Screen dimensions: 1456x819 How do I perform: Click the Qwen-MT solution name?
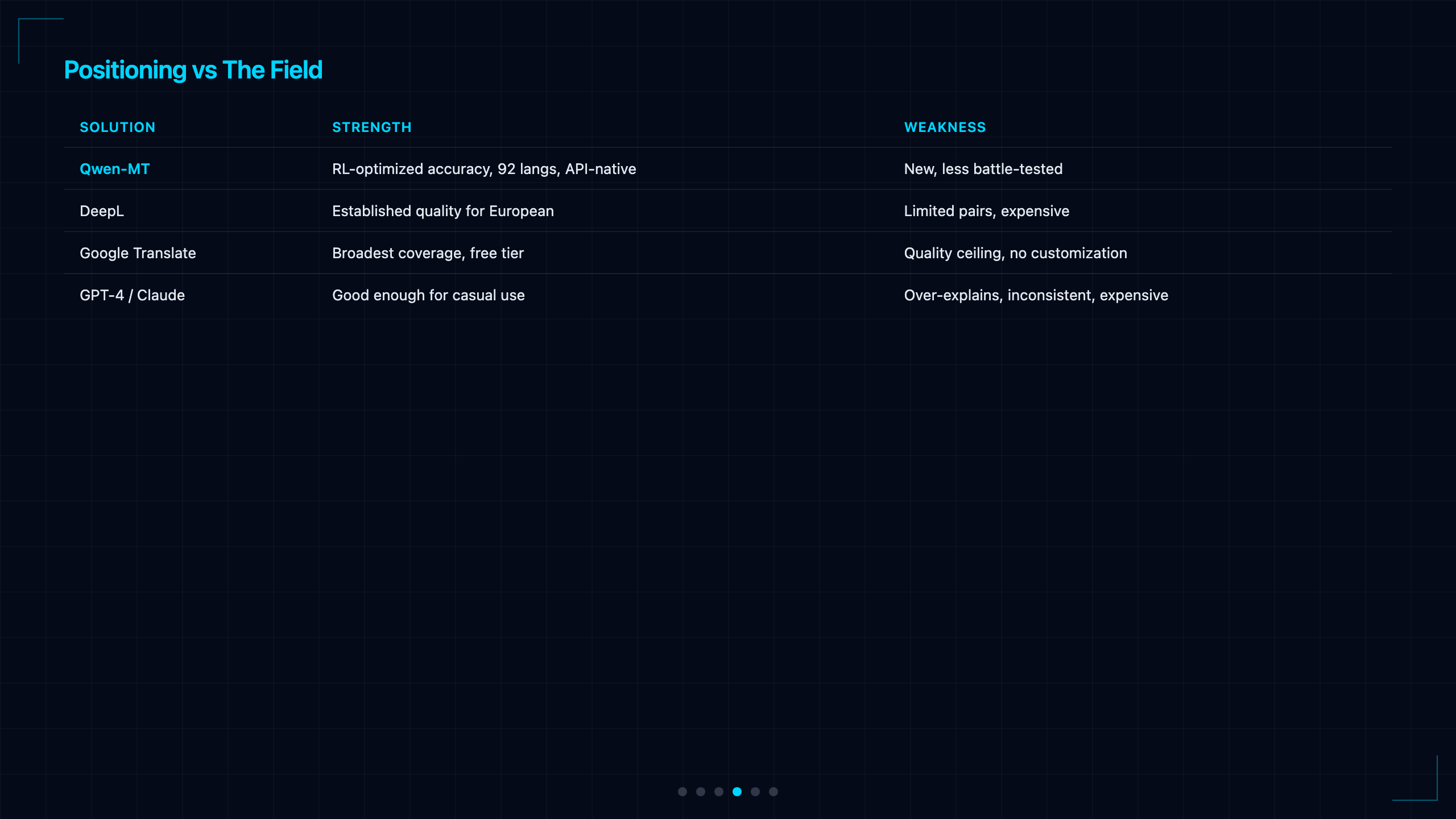coord(115,169)
